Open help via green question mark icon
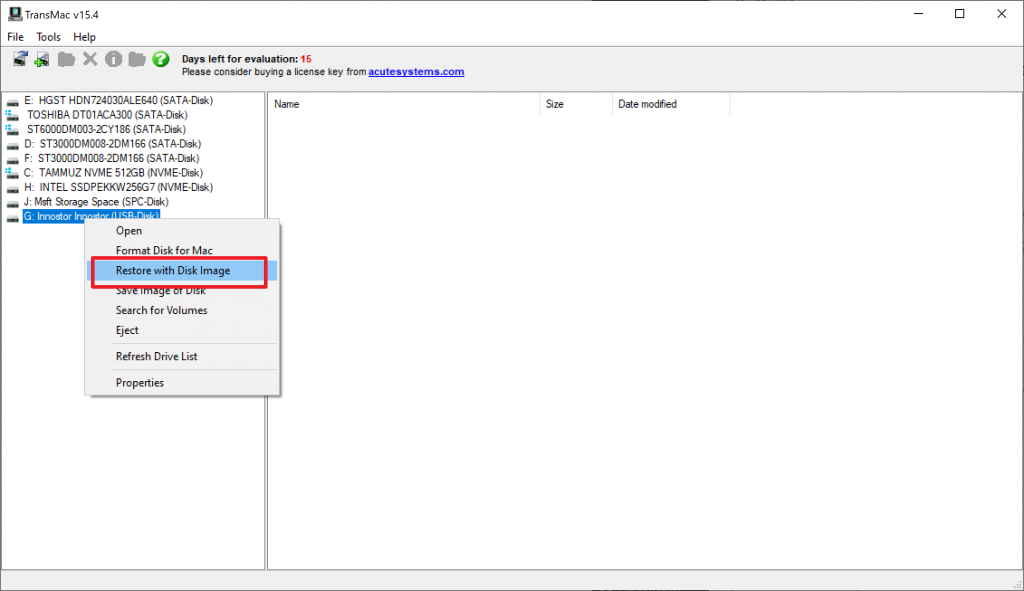 click(161, 59)
